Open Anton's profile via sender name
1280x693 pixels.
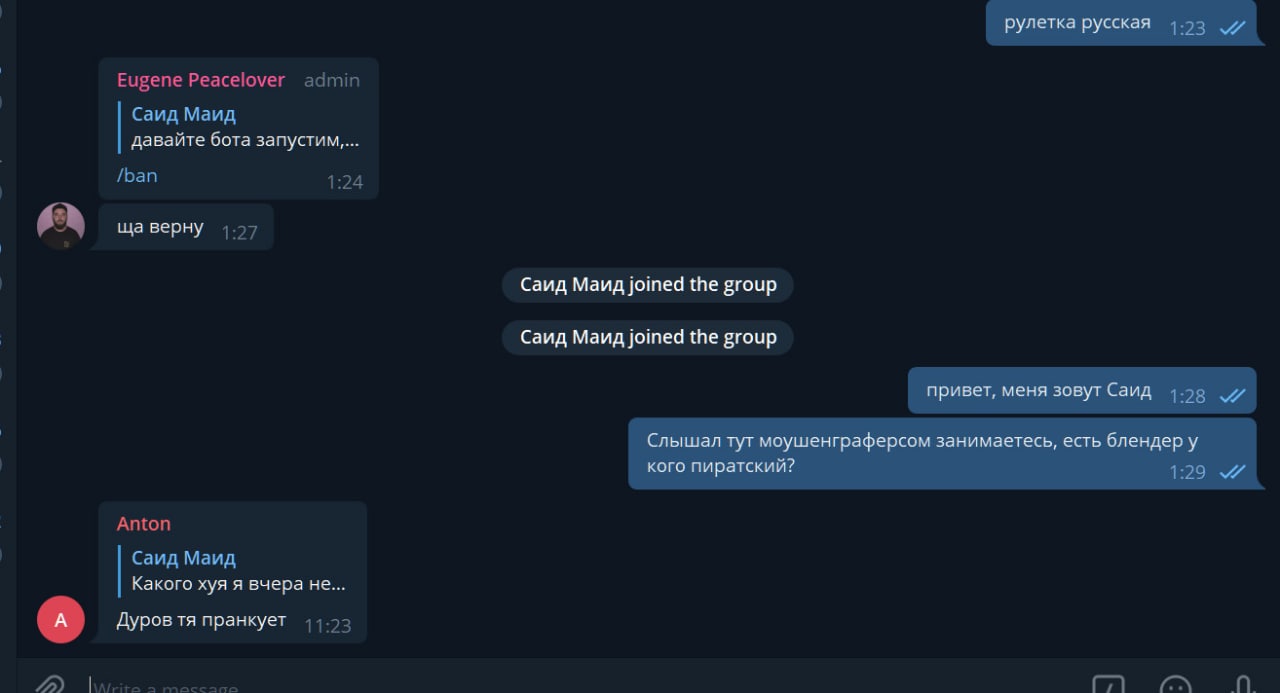point(144,524)
